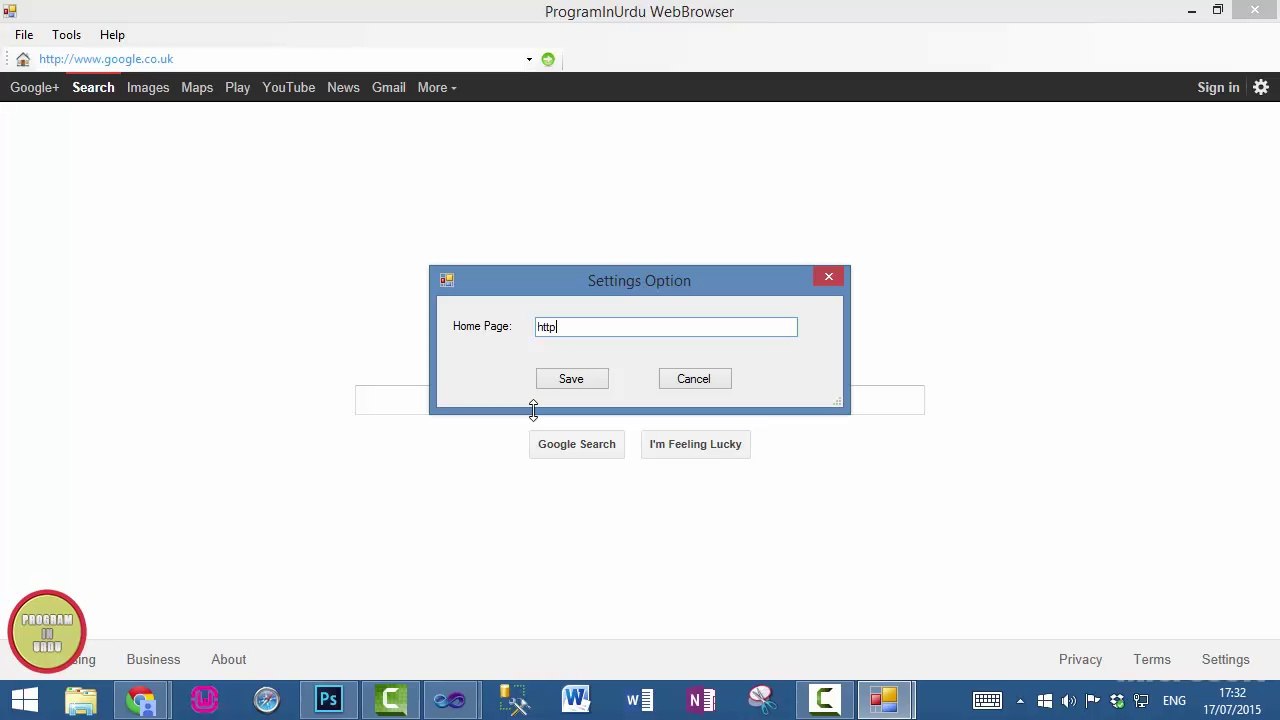Open the tools utility taskbar icon

pyautogui.click(x=514, y=700)
